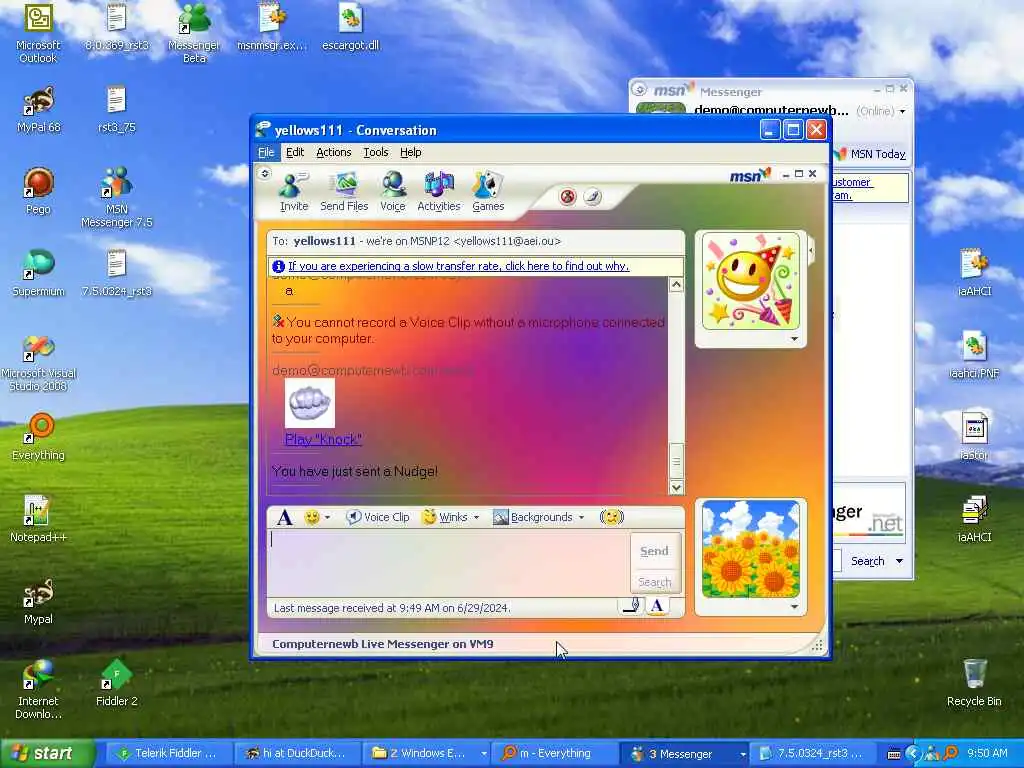Open the File menu
This screenshot has width=1024, height=768.
point(266,152)
